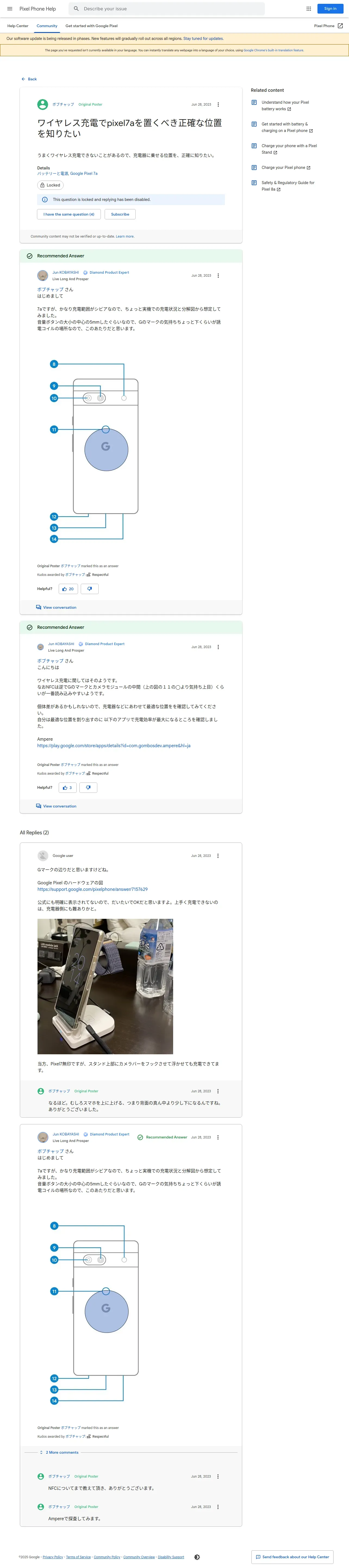349x1568 pixels.
Task: Open the pixelphone/answer/7157629 support link
Action: coord(93,889)
